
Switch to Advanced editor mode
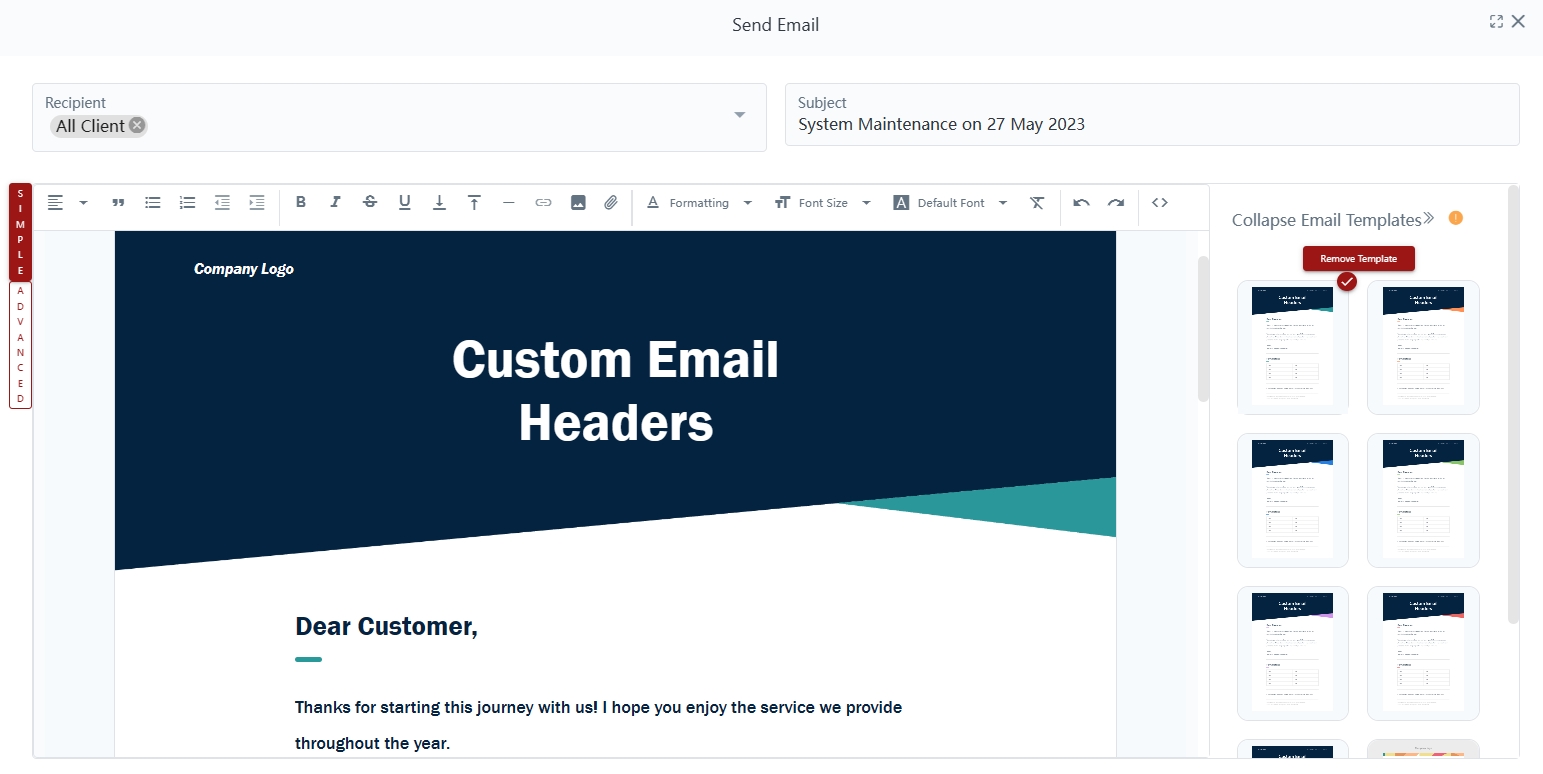click(20, 344)
